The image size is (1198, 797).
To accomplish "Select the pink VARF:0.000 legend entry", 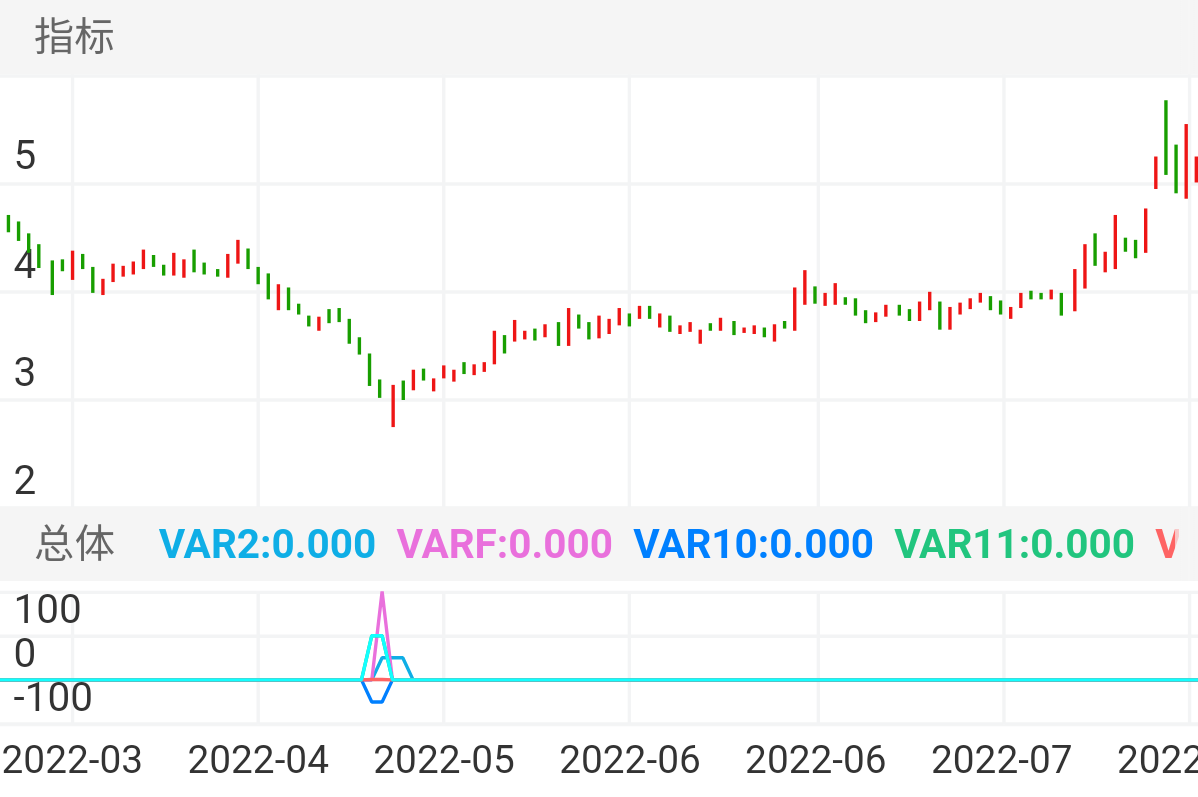I will click(x=504, y=544).
